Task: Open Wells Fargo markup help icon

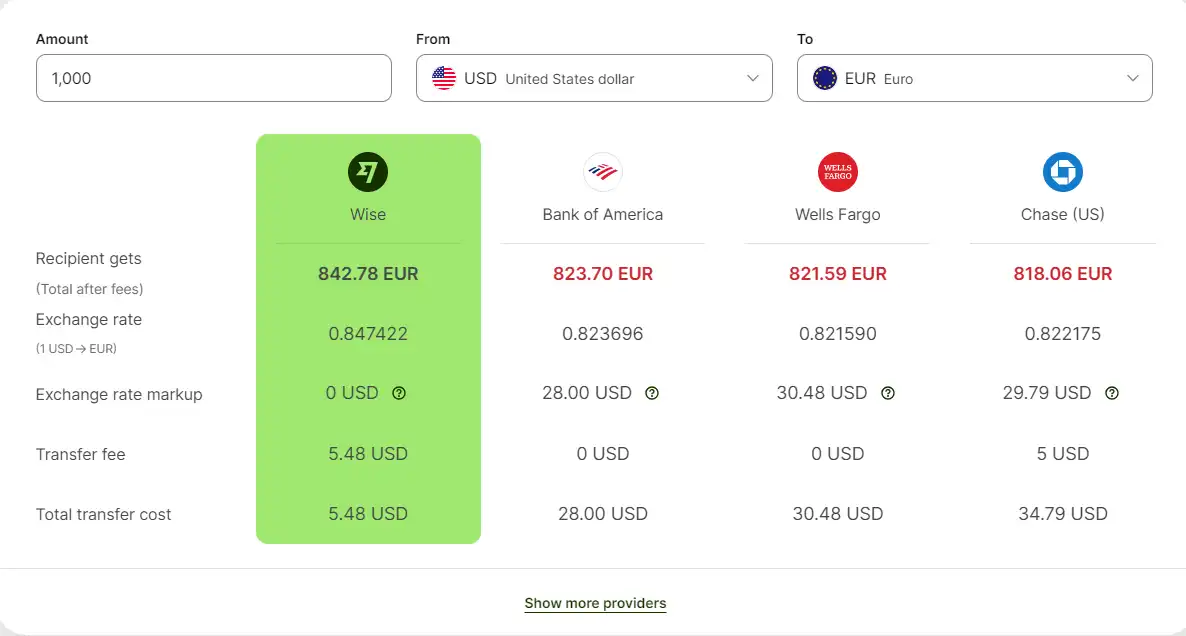Action: [887, 393]
